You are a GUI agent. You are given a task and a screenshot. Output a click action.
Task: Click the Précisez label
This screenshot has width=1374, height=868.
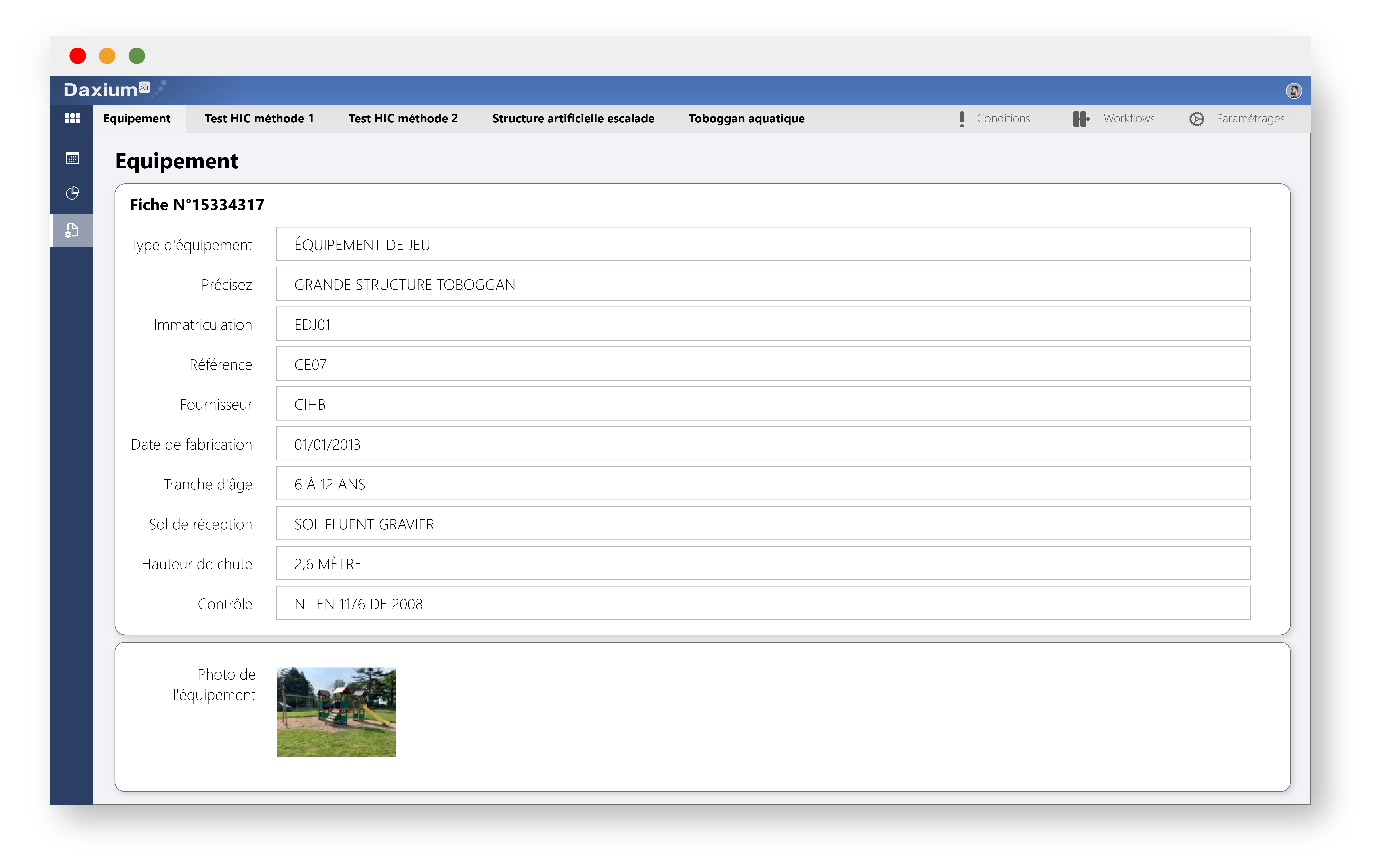[x=227, y=285]
